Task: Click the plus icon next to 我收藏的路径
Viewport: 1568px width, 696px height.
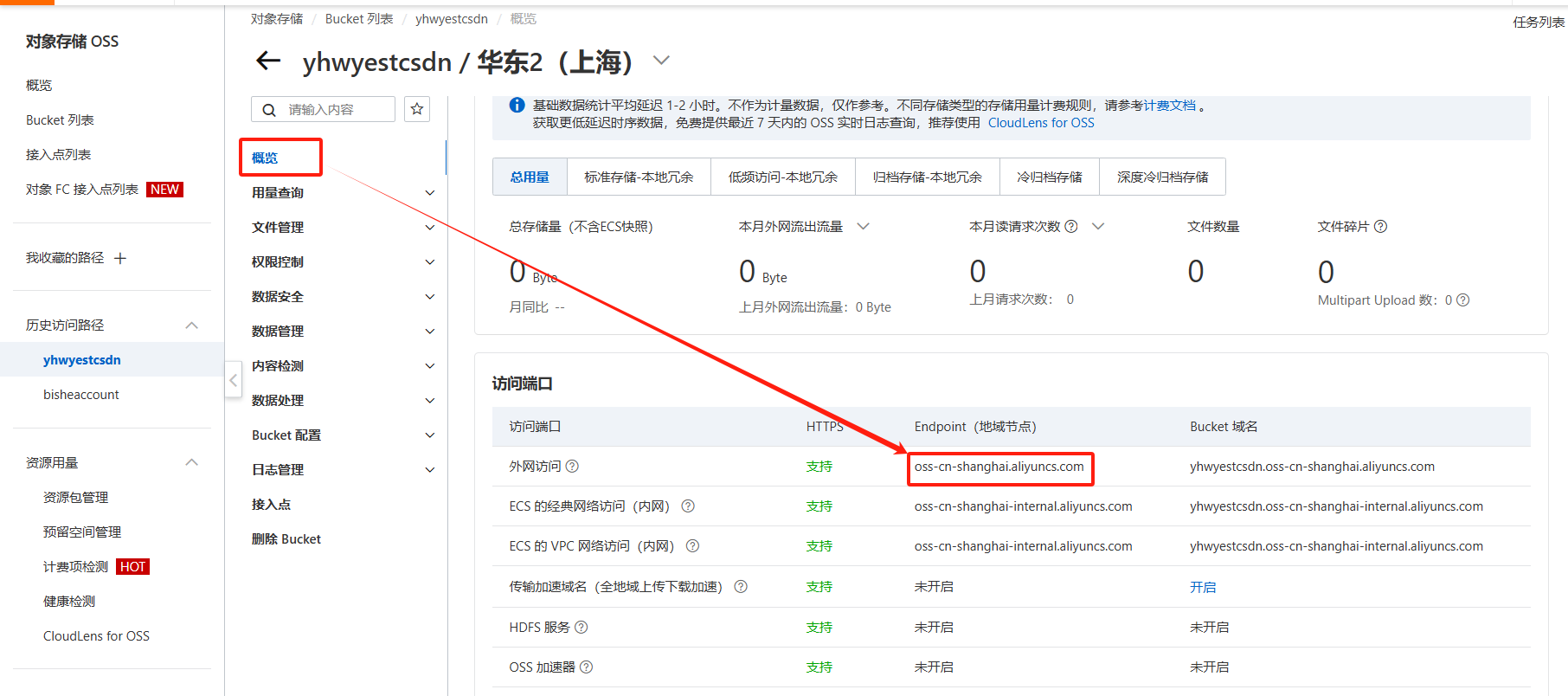Action: pos(120,258)
